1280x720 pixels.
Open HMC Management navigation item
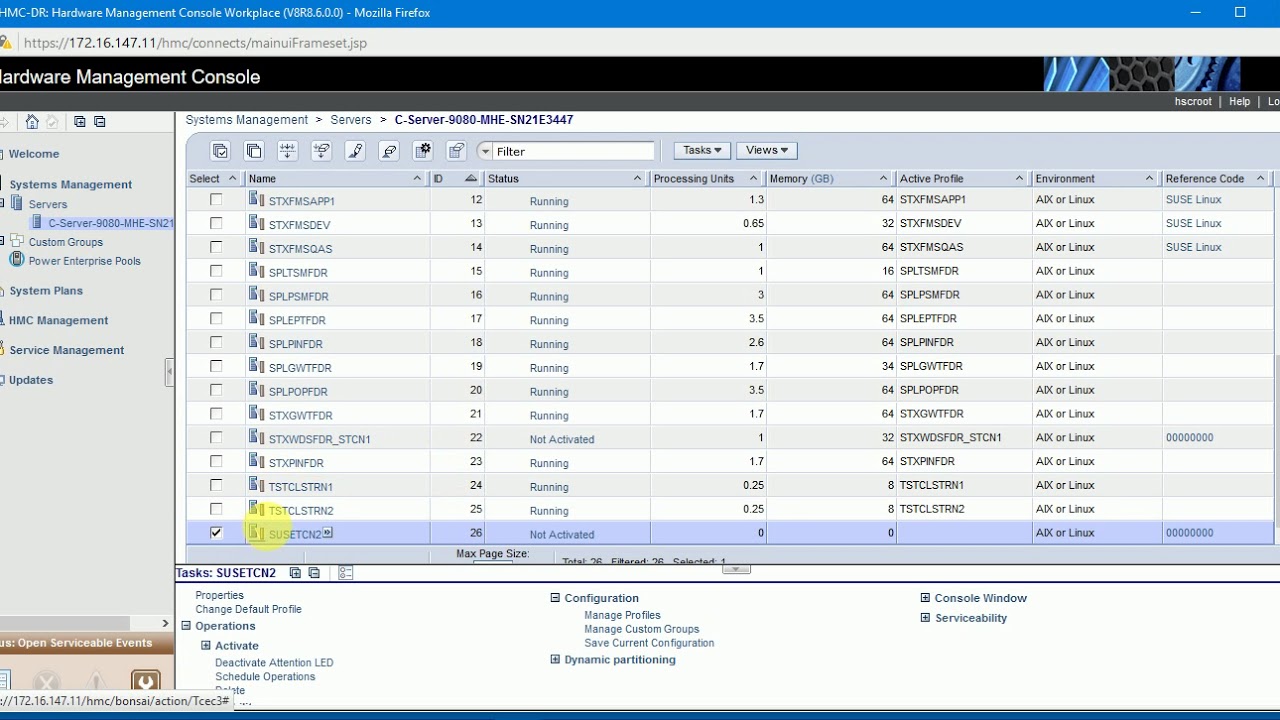tap(58, 320)
